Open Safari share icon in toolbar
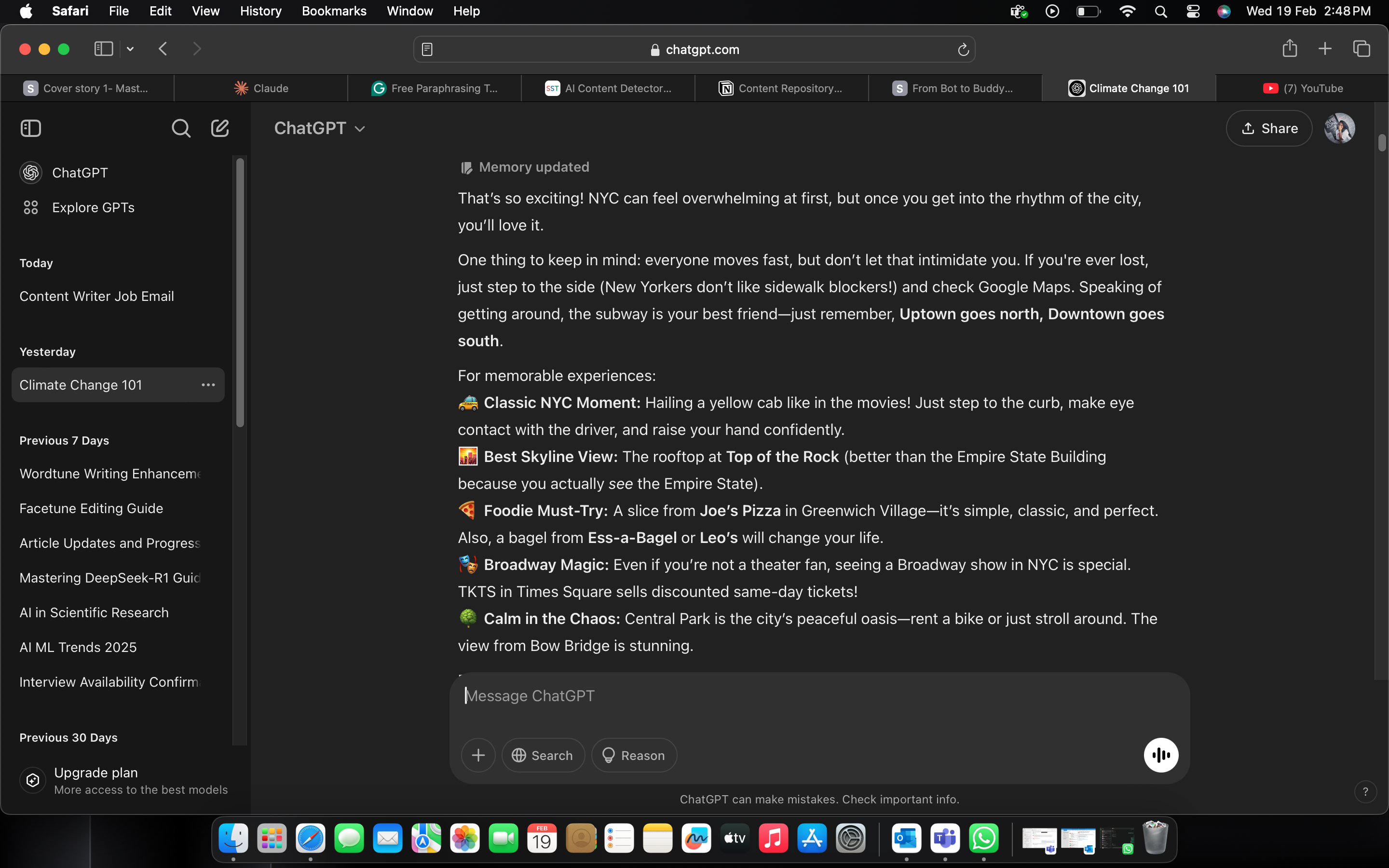The image size is (1389, 868). pyautogui.click(x=1289, y=49)
